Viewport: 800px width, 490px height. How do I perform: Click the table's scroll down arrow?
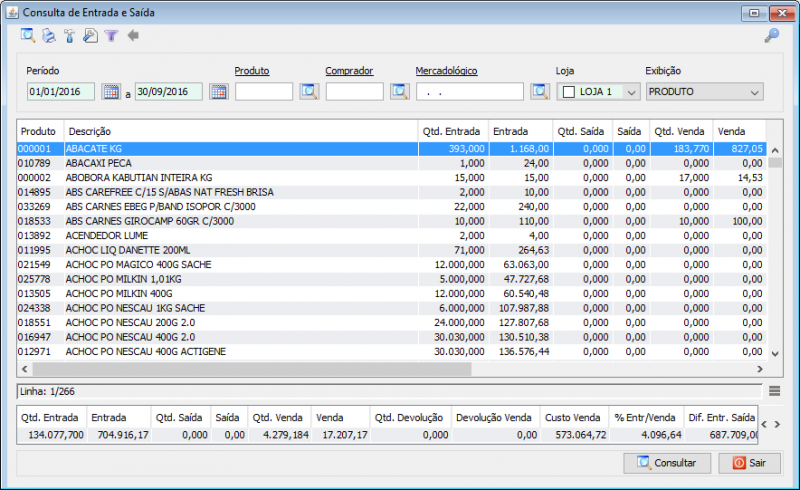775,354
